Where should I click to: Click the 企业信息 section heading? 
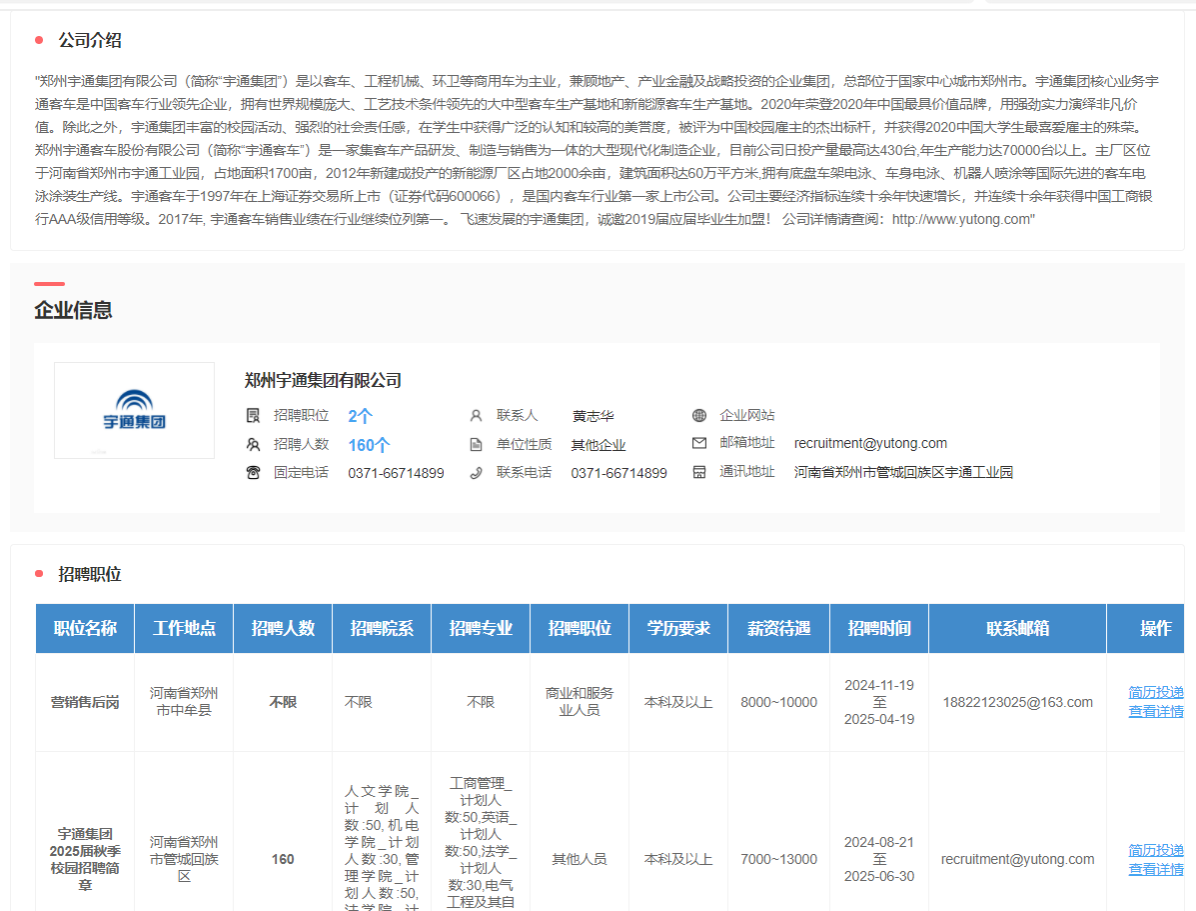73,310
